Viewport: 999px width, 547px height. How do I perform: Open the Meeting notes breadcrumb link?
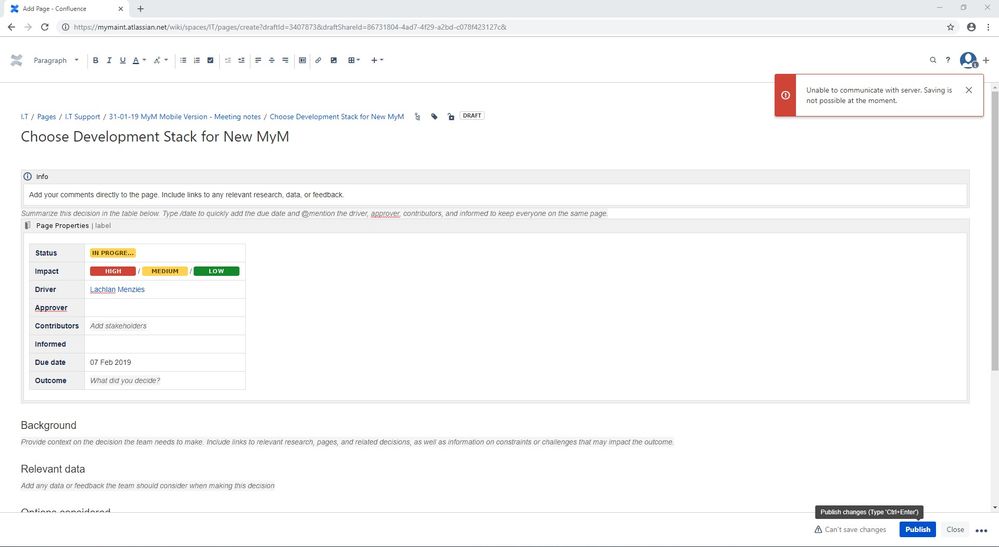(185, 117)
